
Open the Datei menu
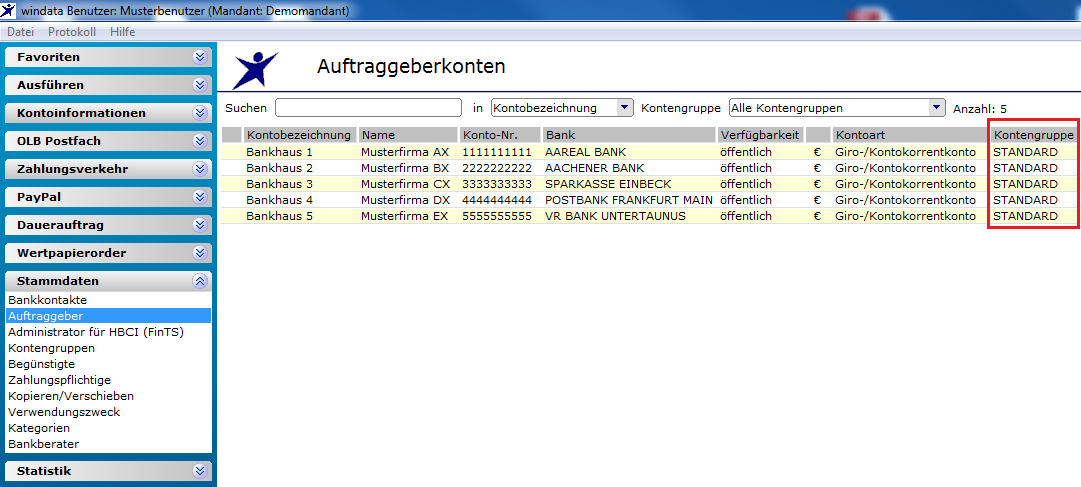pos(20,32)
